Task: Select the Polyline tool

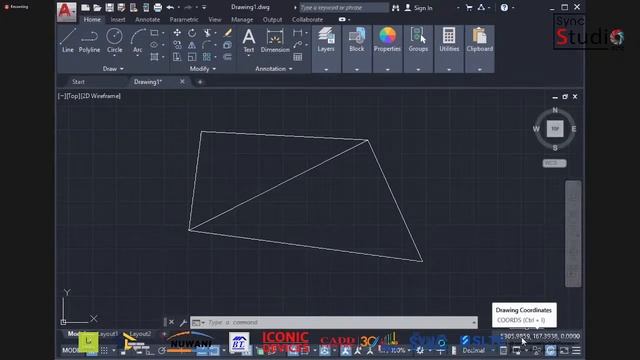Action: [x=89, y=41]
